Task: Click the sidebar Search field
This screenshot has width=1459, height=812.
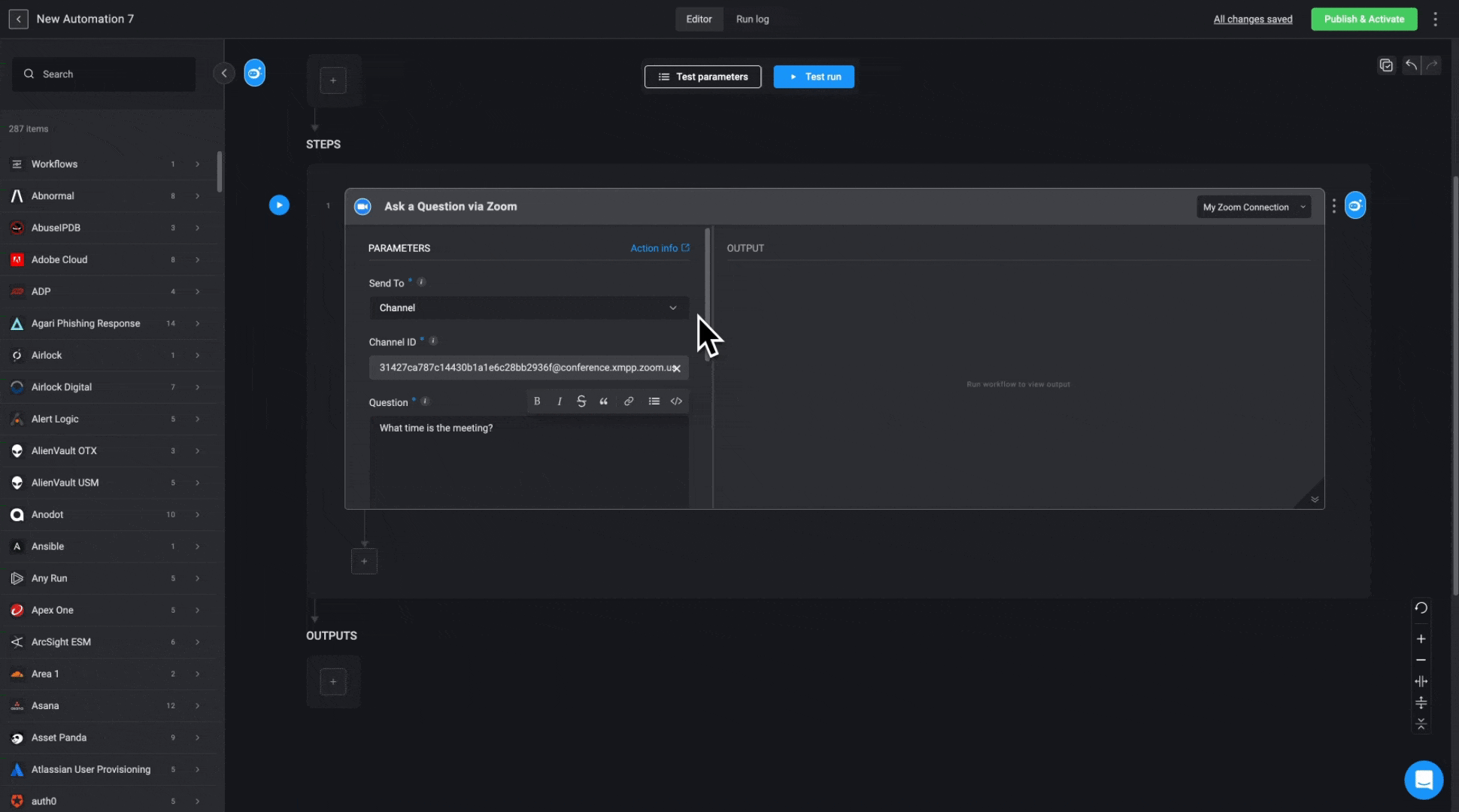Action: pyautogui.click(x=104, y=74)
